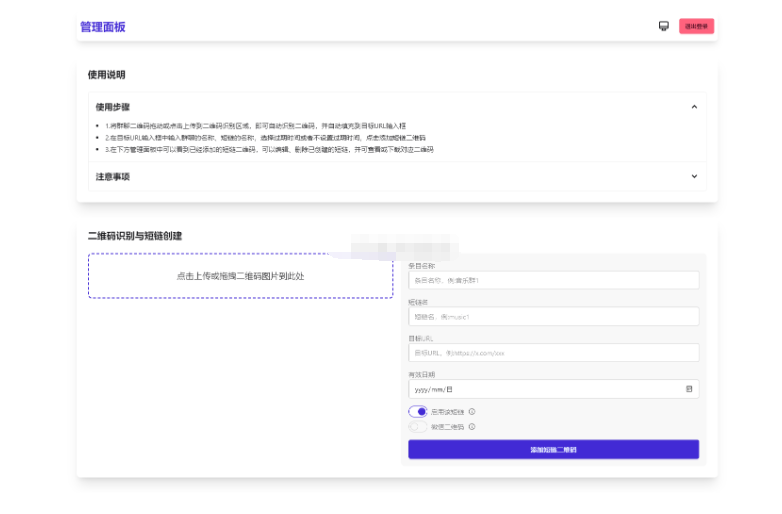
Task: Click the 管理面板 header title
Action: coord(103,27)
